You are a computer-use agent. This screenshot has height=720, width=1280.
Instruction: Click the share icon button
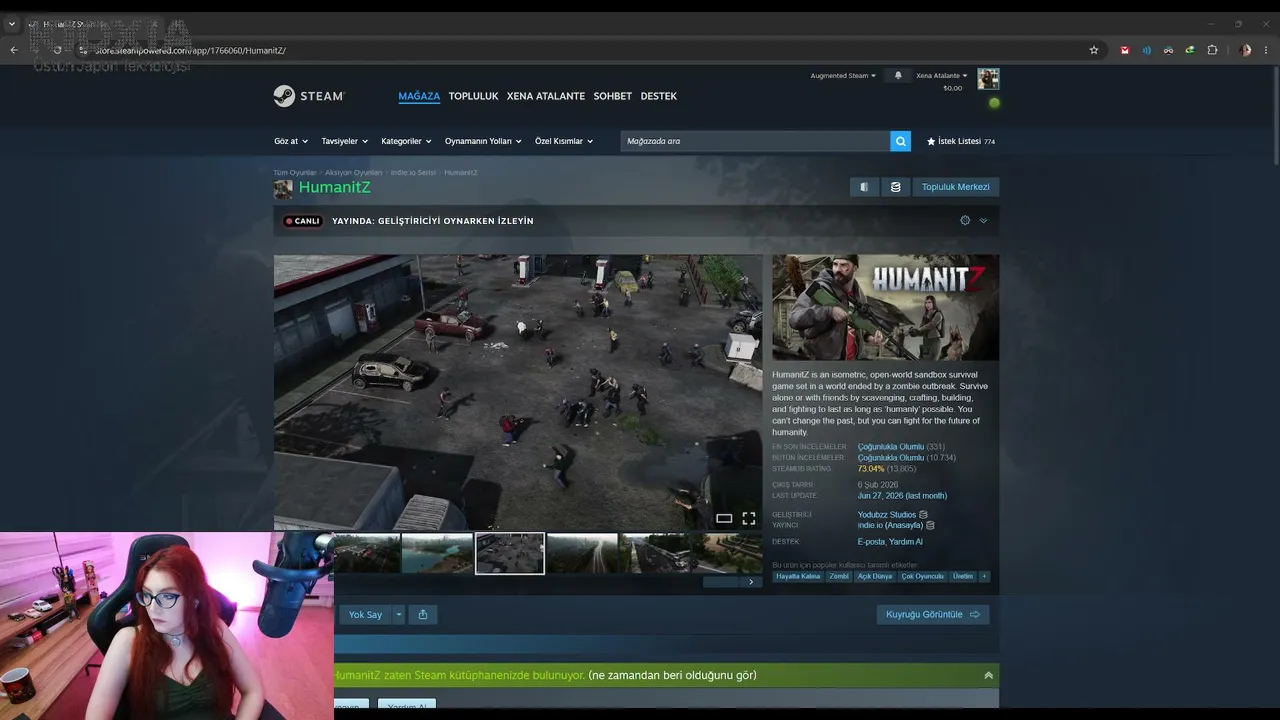423,614
